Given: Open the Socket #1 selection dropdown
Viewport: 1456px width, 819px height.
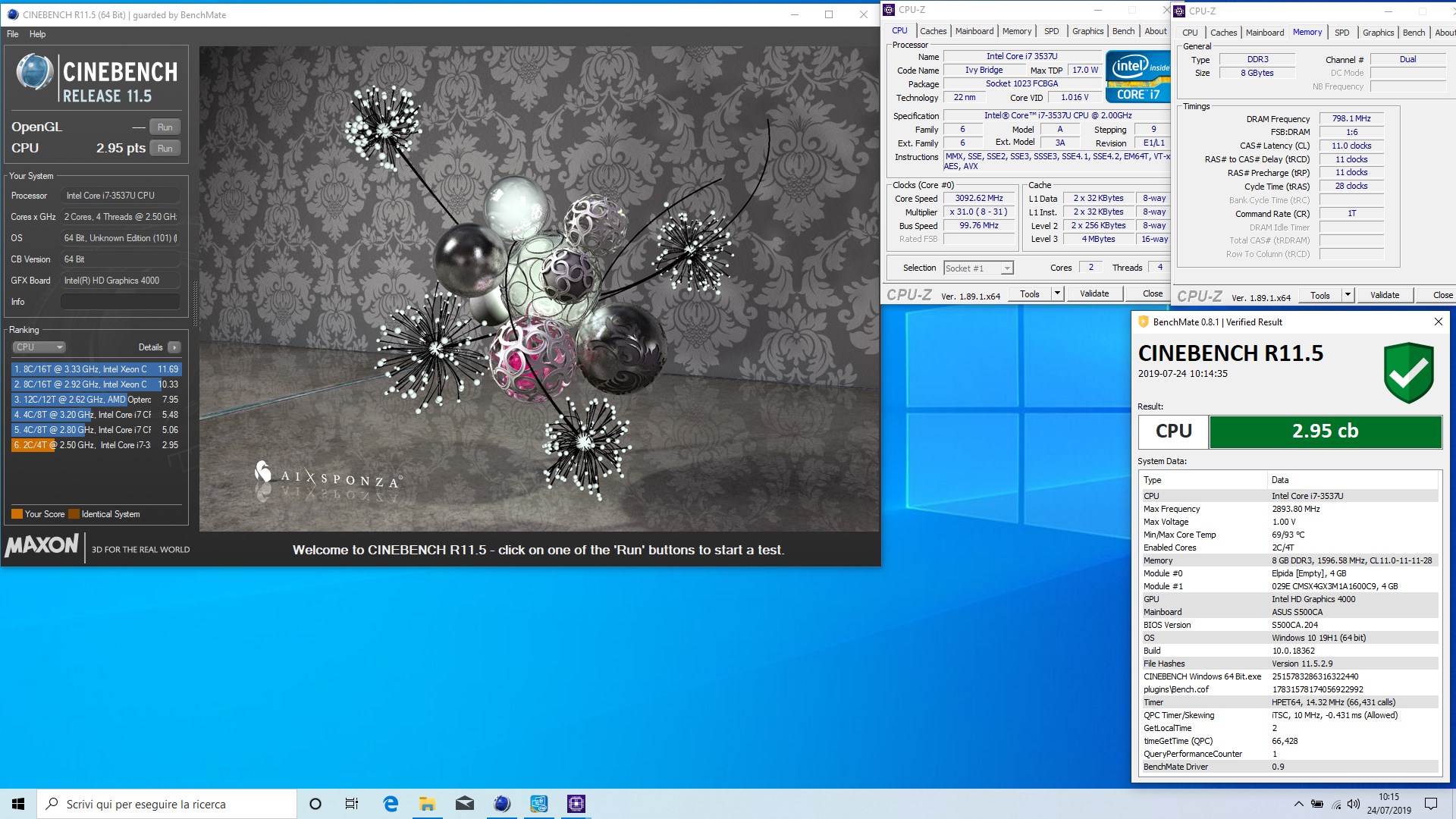Looking at the screenshot, I should point(978,268).
